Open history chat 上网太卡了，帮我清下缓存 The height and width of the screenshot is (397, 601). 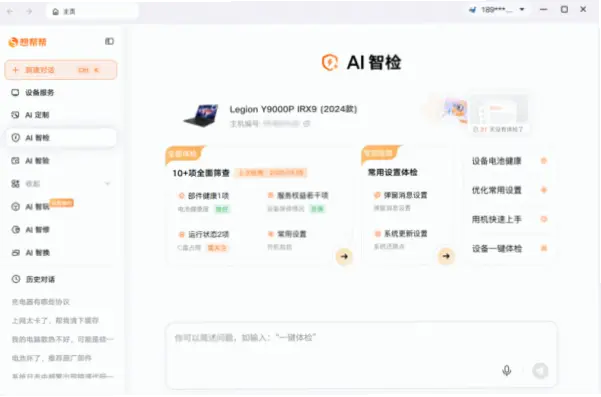55,320
